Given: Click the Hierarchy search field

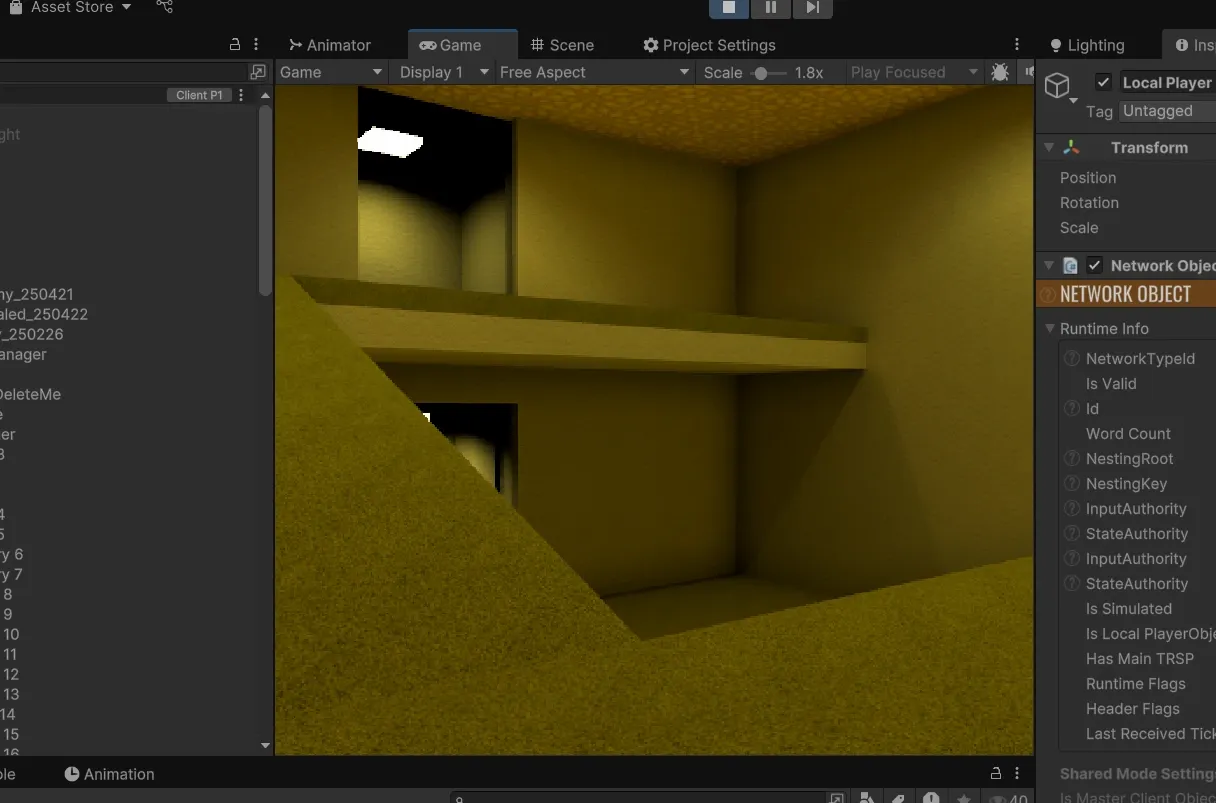Looking at the screenshot, I should 124,72.
